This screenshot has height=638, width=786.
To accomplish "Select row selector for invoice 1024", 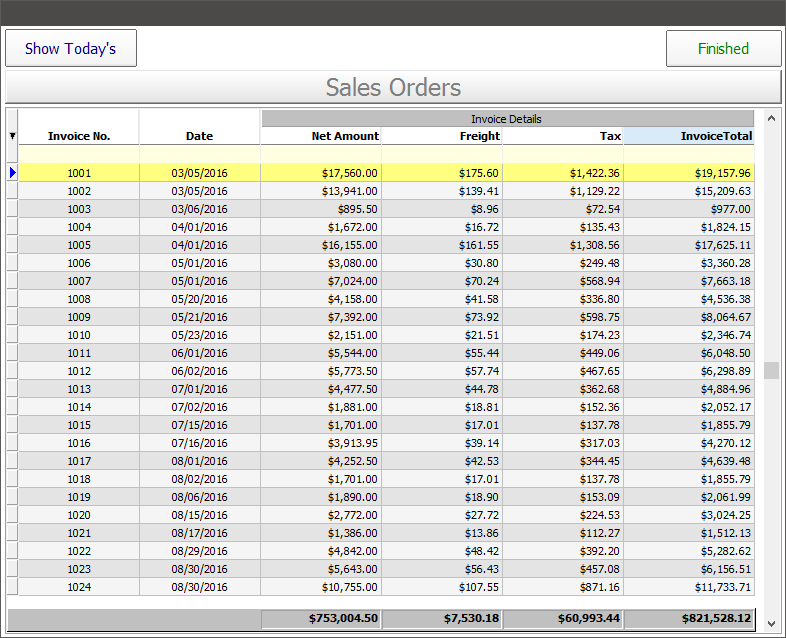I will click(x=12, y=587).
